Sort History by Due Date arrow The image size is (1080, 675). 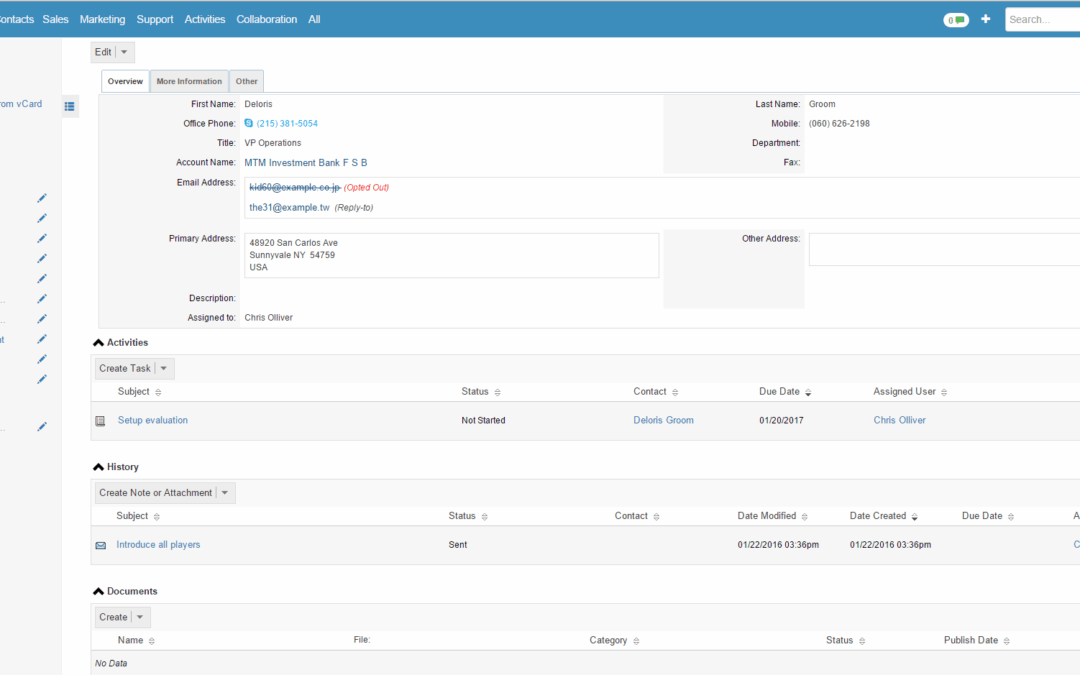[x=1011, y=517]
